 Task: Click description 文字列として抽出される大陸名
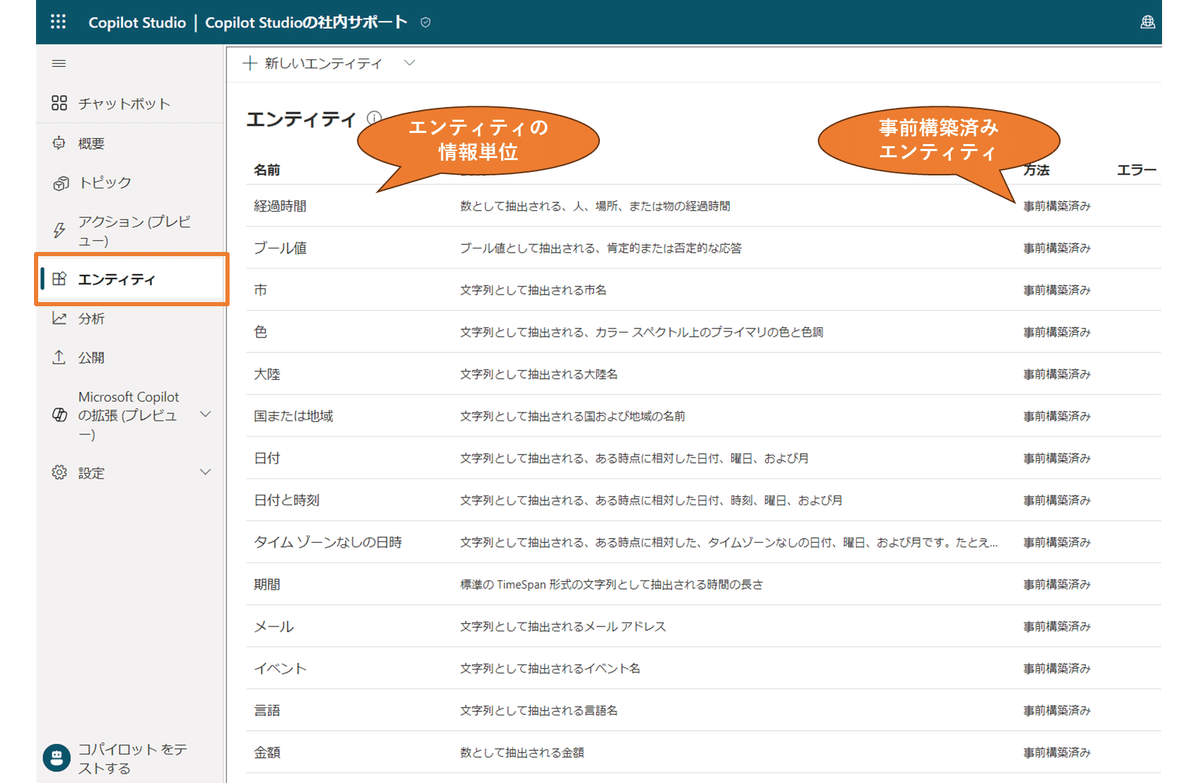pos(539,374)
